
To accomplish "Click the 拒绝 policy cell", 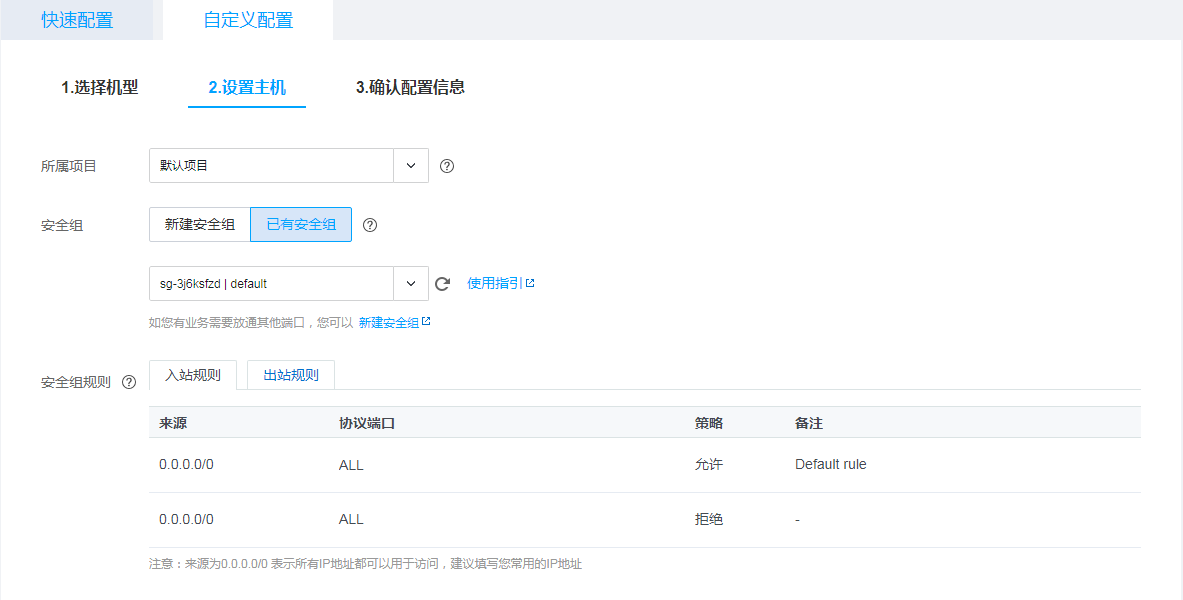I will tap(709, 520).
